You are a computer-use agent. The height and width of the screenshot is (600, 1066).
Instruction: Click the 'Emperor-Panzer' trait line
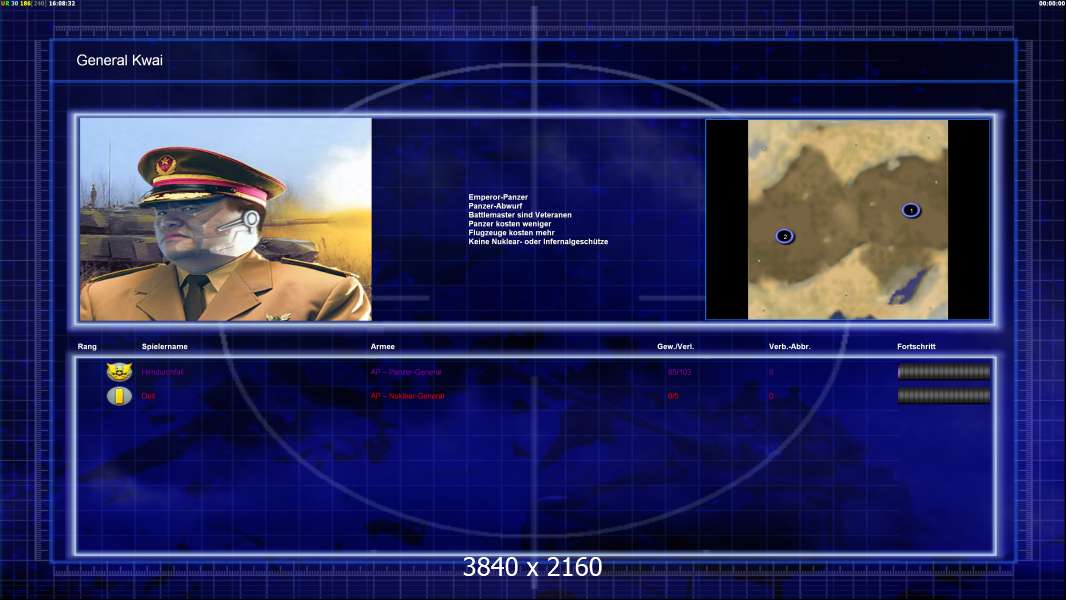point(498,197)
